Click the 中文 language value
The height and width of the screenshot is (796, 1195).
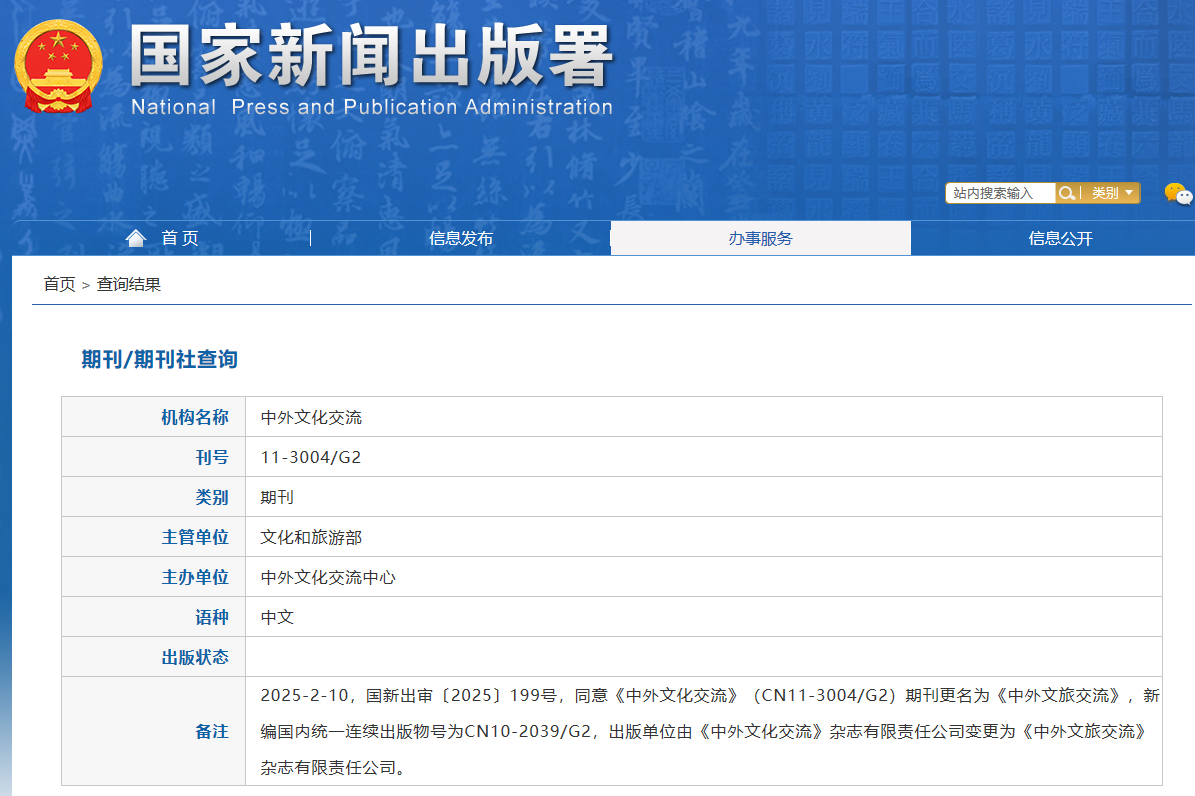[x=277, y=618]
